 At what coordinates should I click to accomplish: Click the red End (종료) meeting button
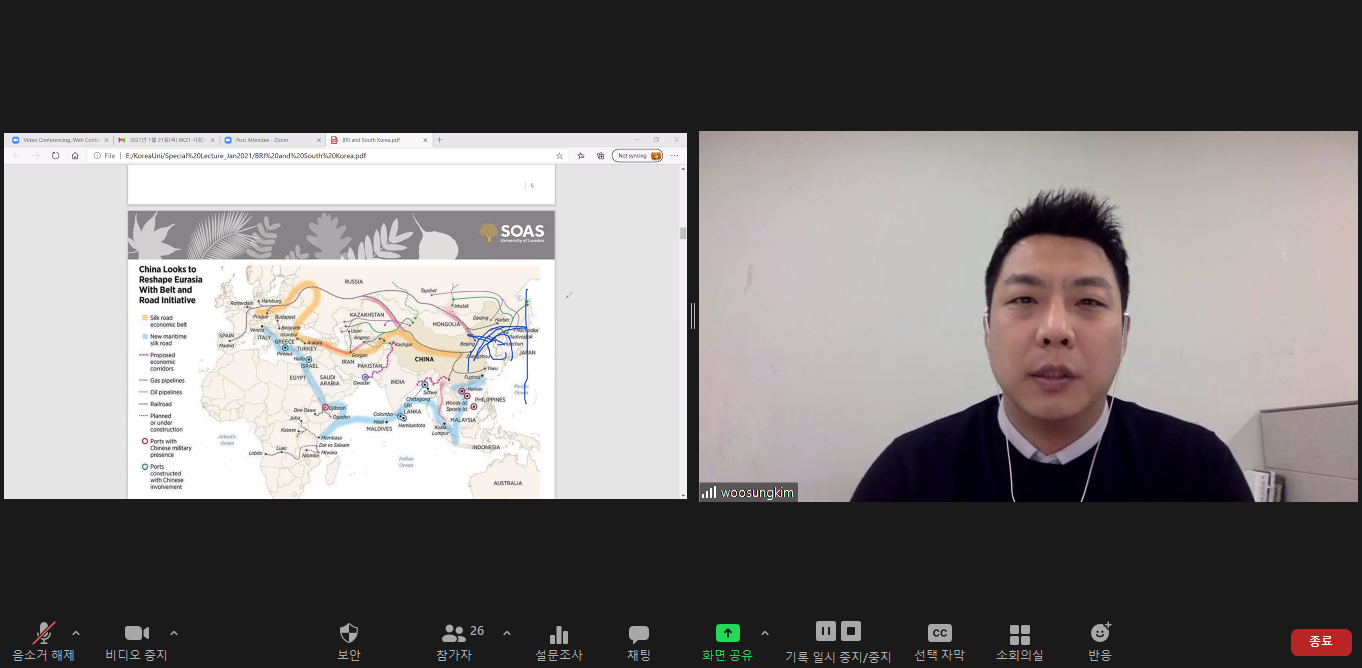click(1320, 641)
